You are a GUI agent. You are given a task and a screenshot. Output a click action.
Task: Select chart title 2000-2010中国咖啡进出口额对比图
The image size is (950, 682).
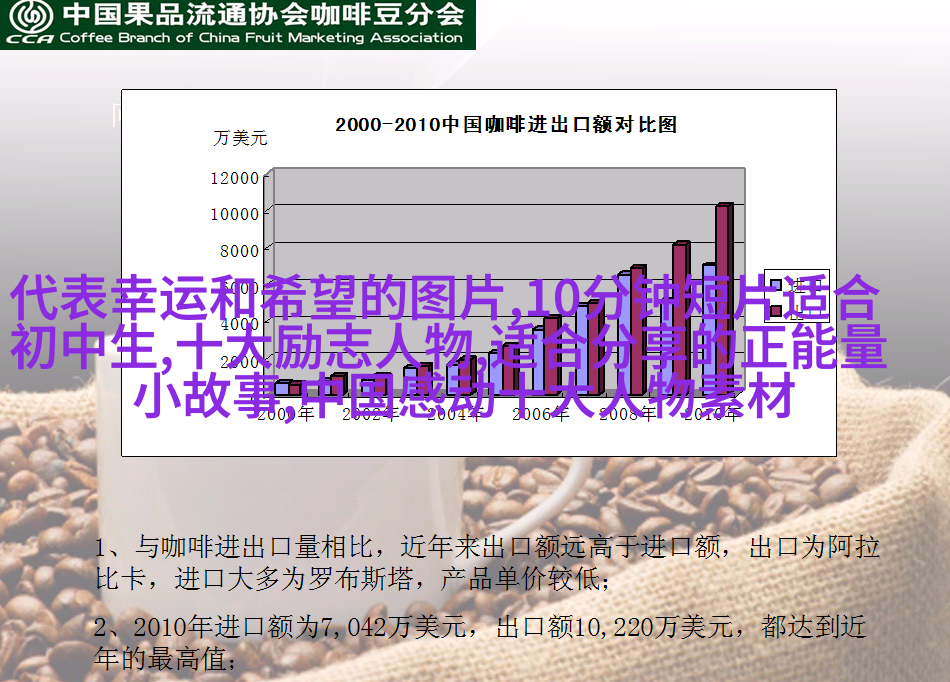pyautogui.click(x=505, y=125)
